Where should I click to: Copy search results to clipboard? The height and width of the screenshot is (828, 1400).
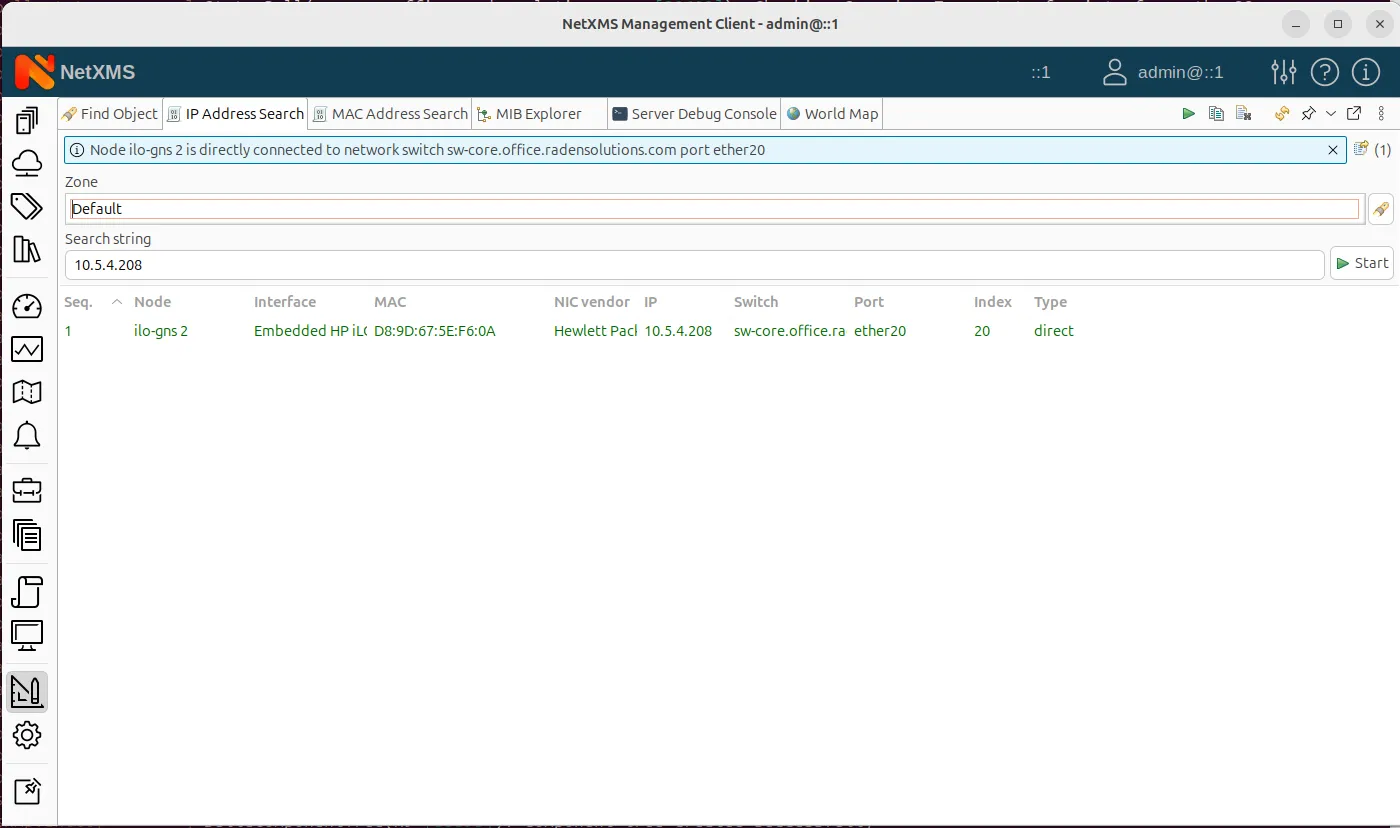(x=1216, y=113)
